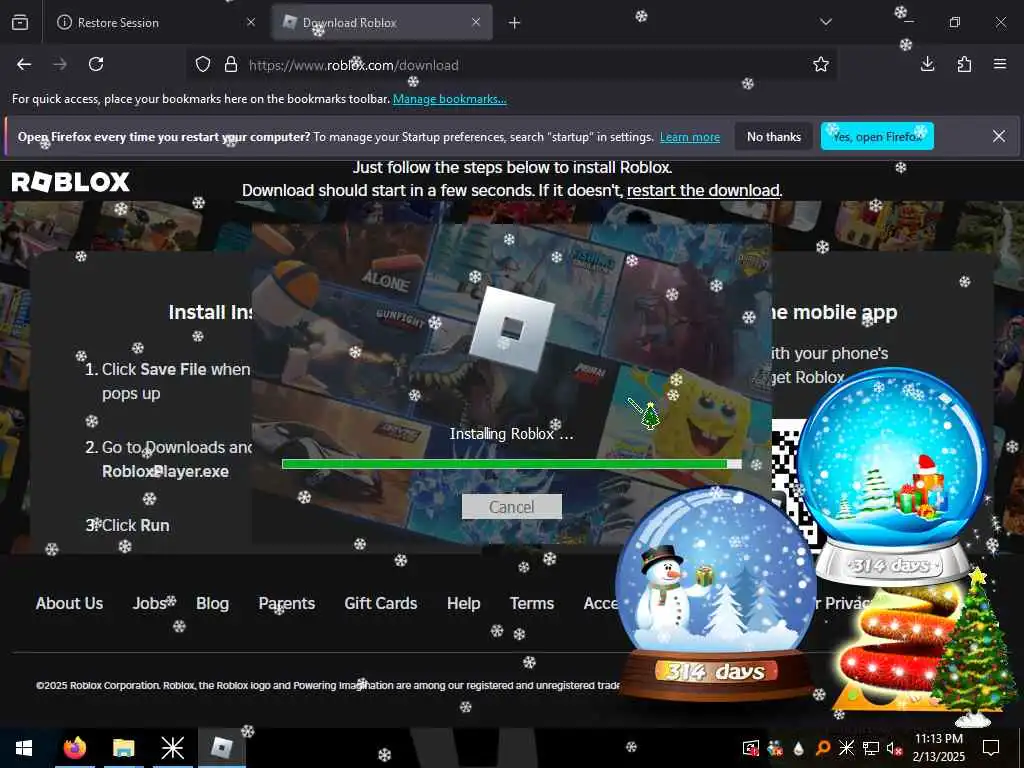Image resolution: width=1024 pixels, height=768 pixels.
Task: Click the gifts snow globe widget
Action: (891, 473)
